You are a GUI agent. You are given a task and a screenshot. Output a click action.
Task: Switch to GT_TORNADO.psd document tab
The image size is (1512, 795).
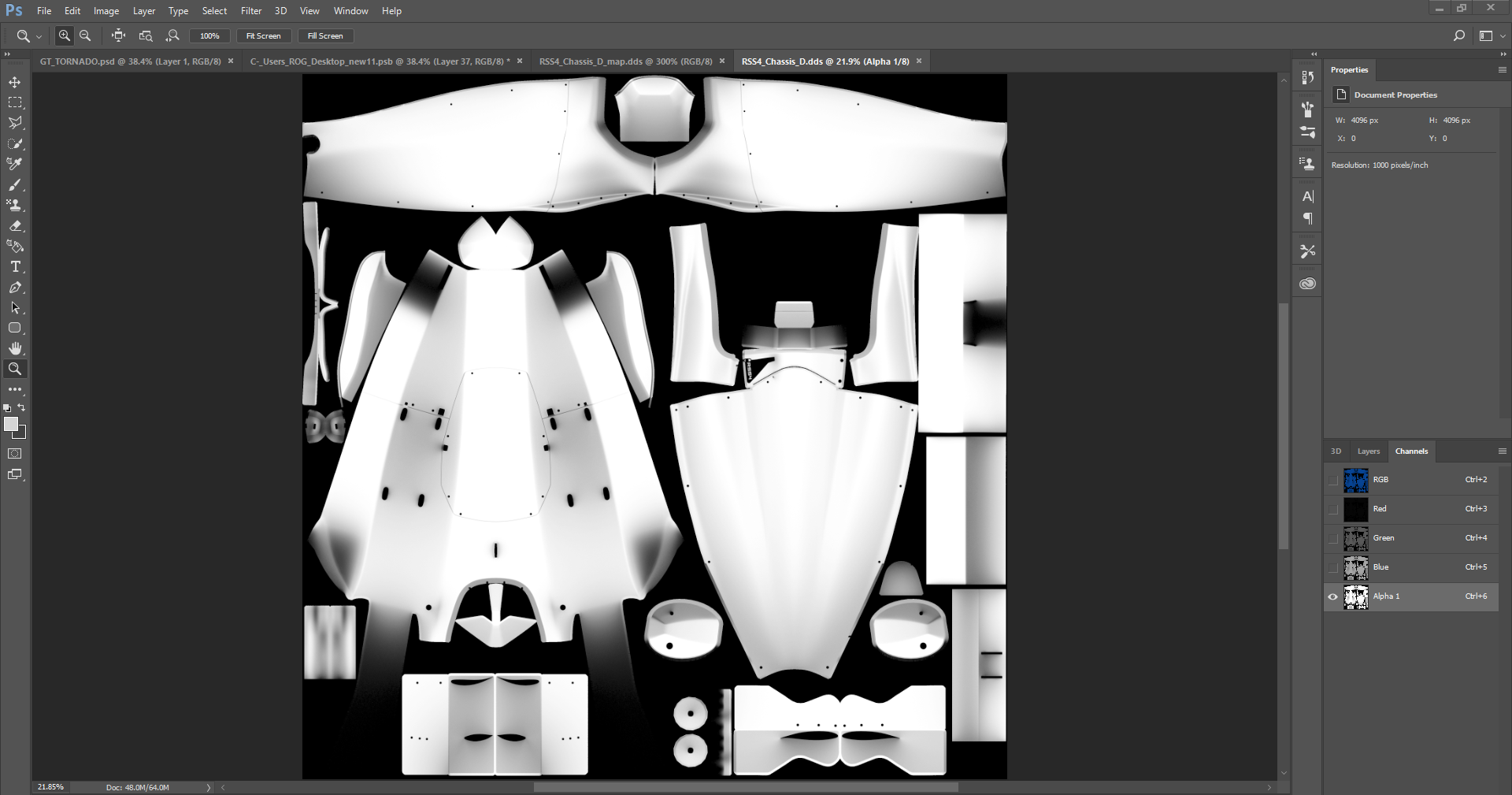point(130,61)
